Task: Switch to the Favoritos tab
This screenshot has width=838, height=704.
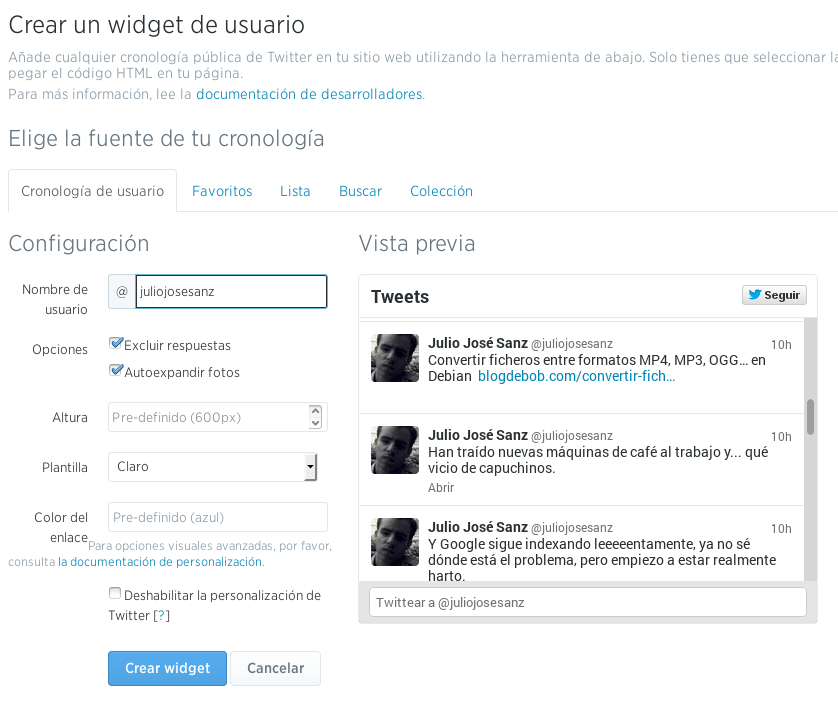Action: click(x=222, y=191)
